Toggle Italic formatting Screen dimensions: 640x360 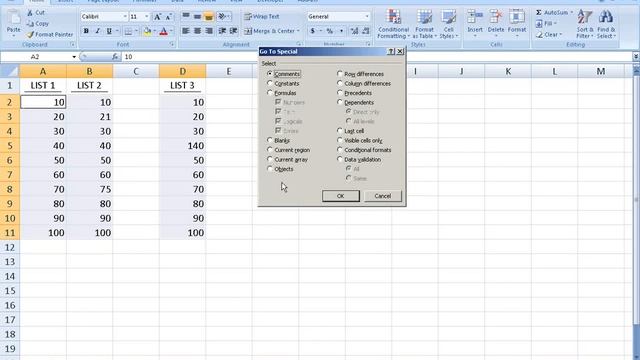pos(97,31)
